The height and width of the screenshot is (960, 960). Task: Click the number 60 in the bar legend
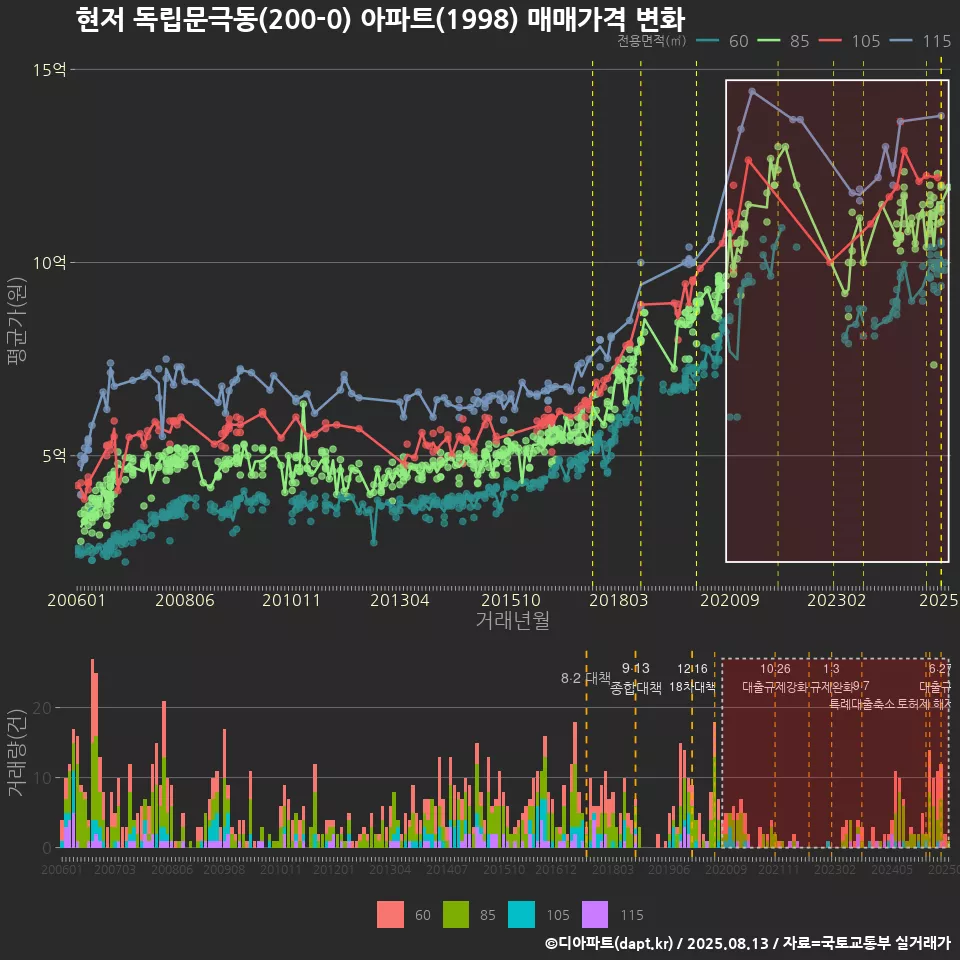click(423, 915)
